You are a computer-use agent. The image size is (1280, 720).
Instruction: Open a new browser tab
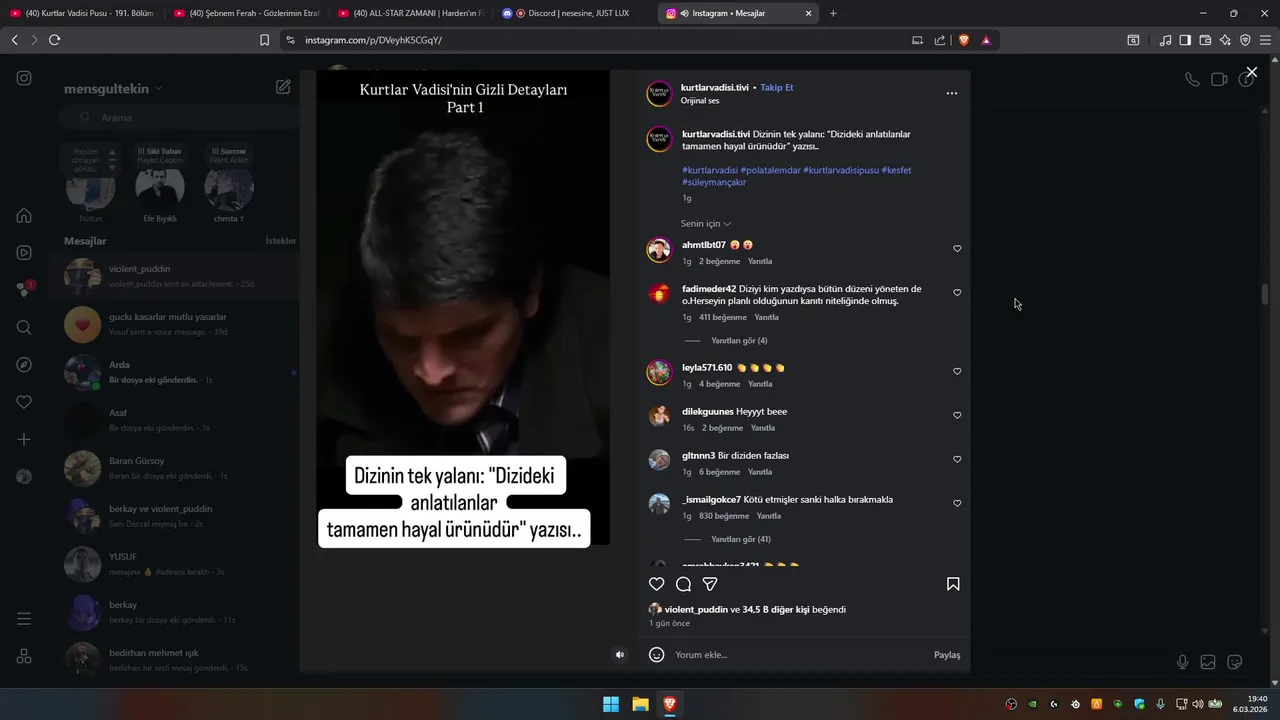833,13
